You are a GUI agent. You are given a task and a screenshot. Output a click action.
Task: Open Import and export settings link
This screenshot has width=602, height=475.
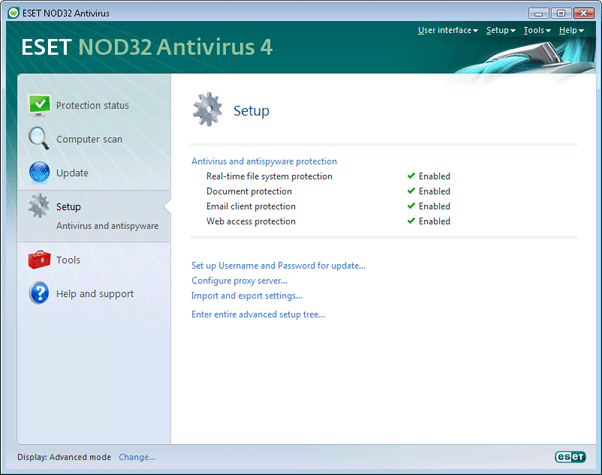point(247,296)
